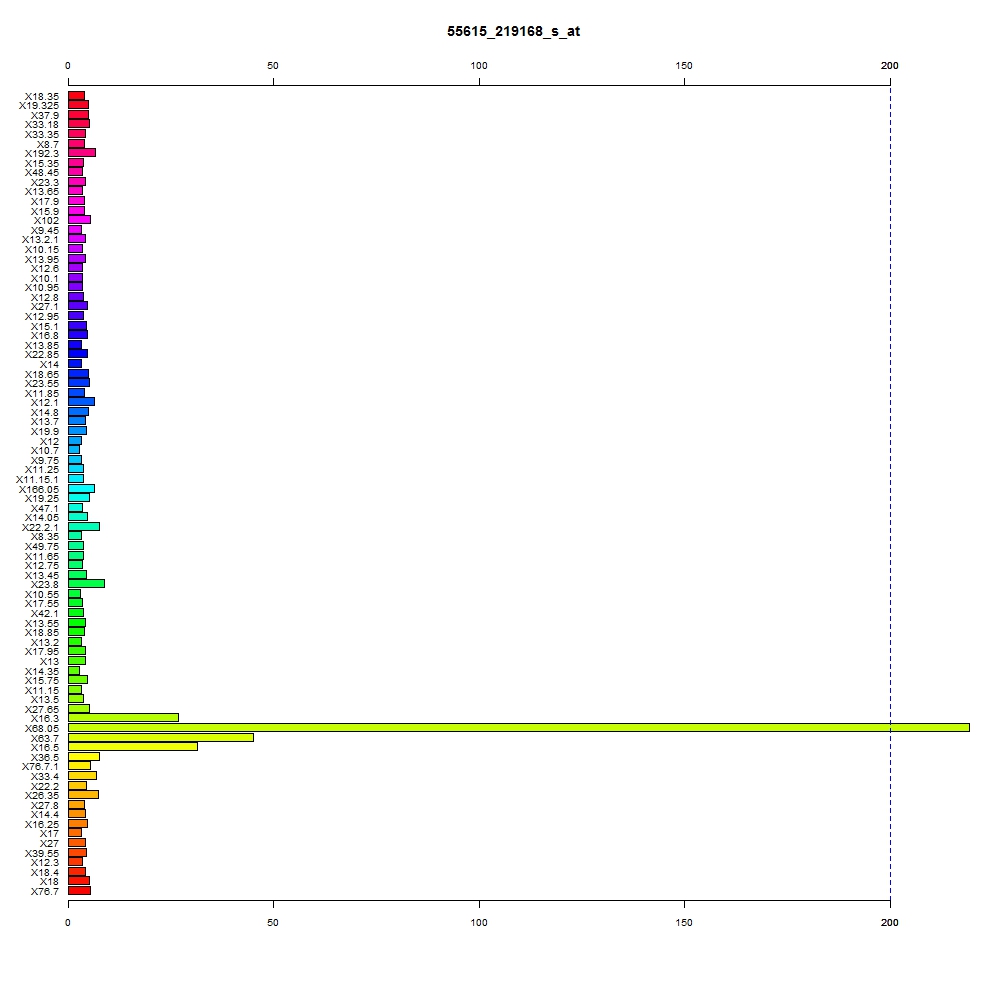Click the row label X9.75
This screenshot has width=1000, height=1000.
(45, 460)
